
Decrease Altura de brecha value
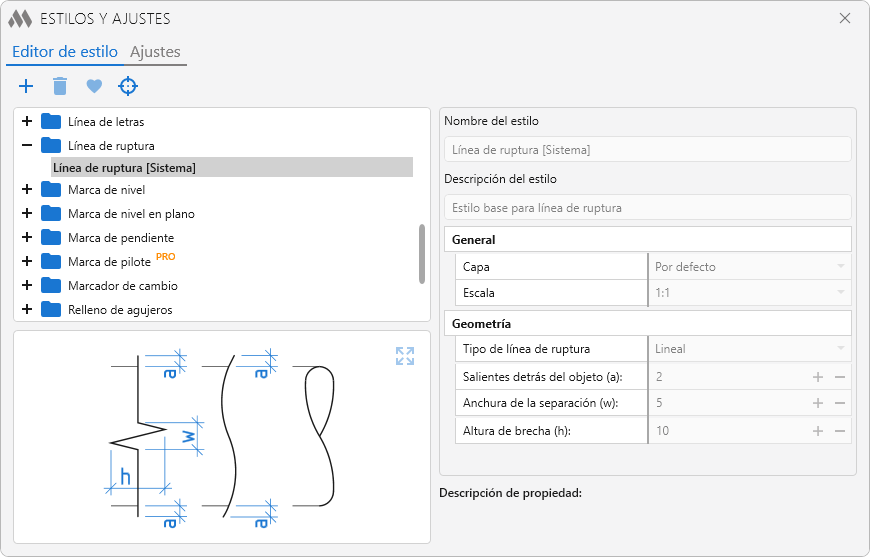point(840,431)
